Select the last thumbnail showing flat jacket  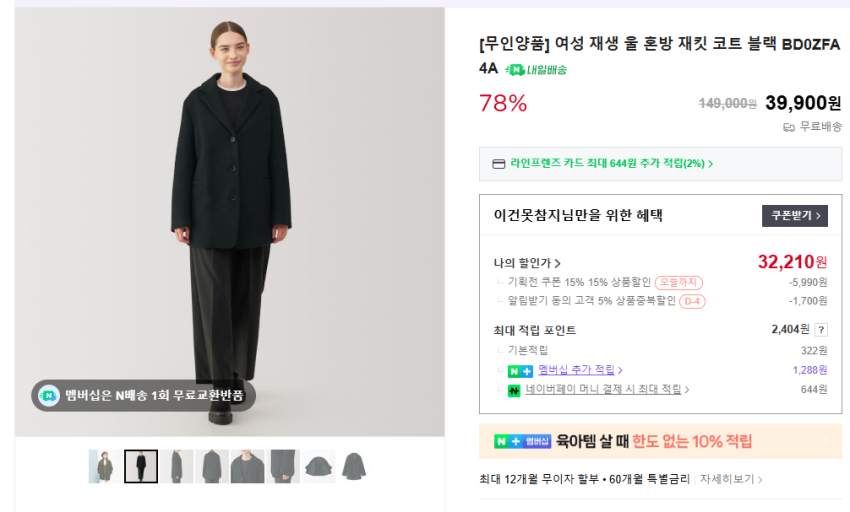pos(353,466)
